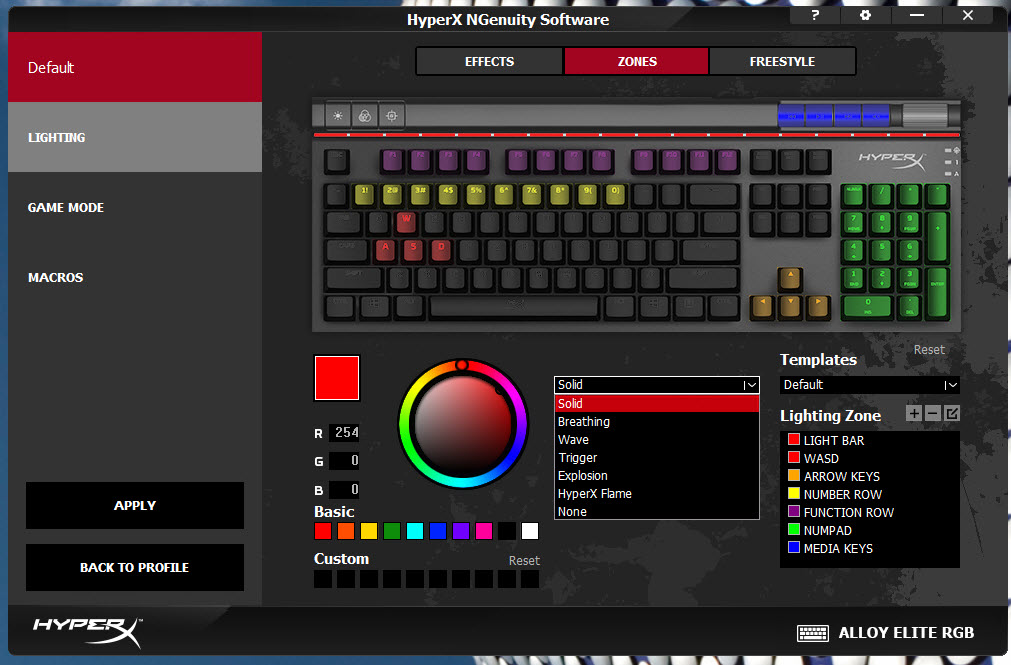
Task: Select the yellow 5% key in number row
Action: coord(476,194)
